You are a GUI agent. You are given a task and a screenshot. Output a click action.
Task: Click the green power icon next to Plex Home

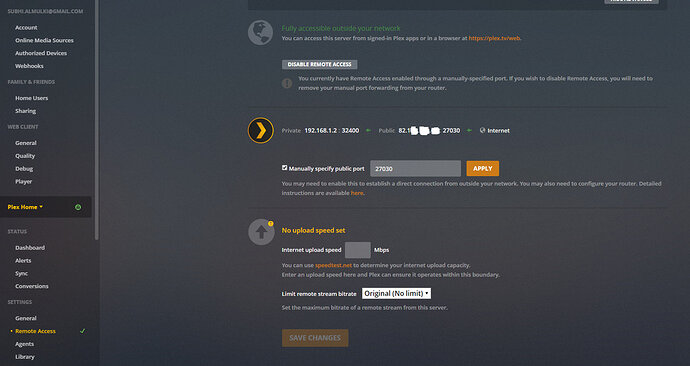[x=78, y=207]
